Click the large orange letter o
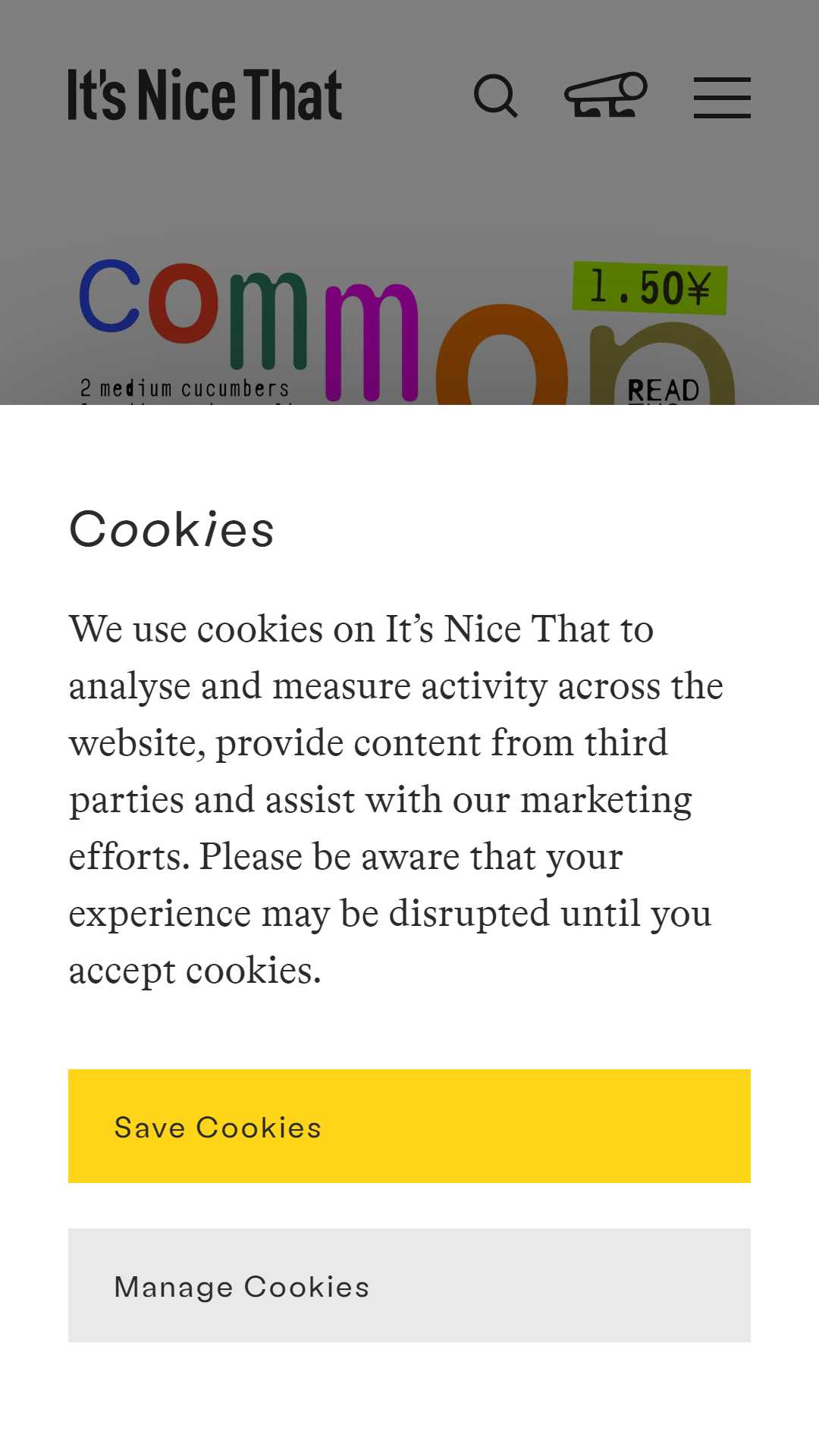This screenshot has width=819, height=1456. coord(502,354)
